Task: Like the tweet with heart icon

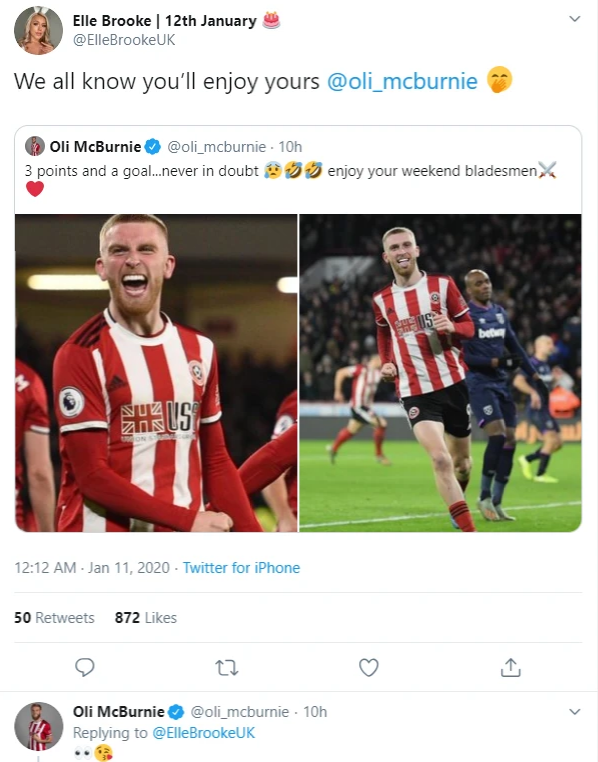Action: (x=369, y=668)
